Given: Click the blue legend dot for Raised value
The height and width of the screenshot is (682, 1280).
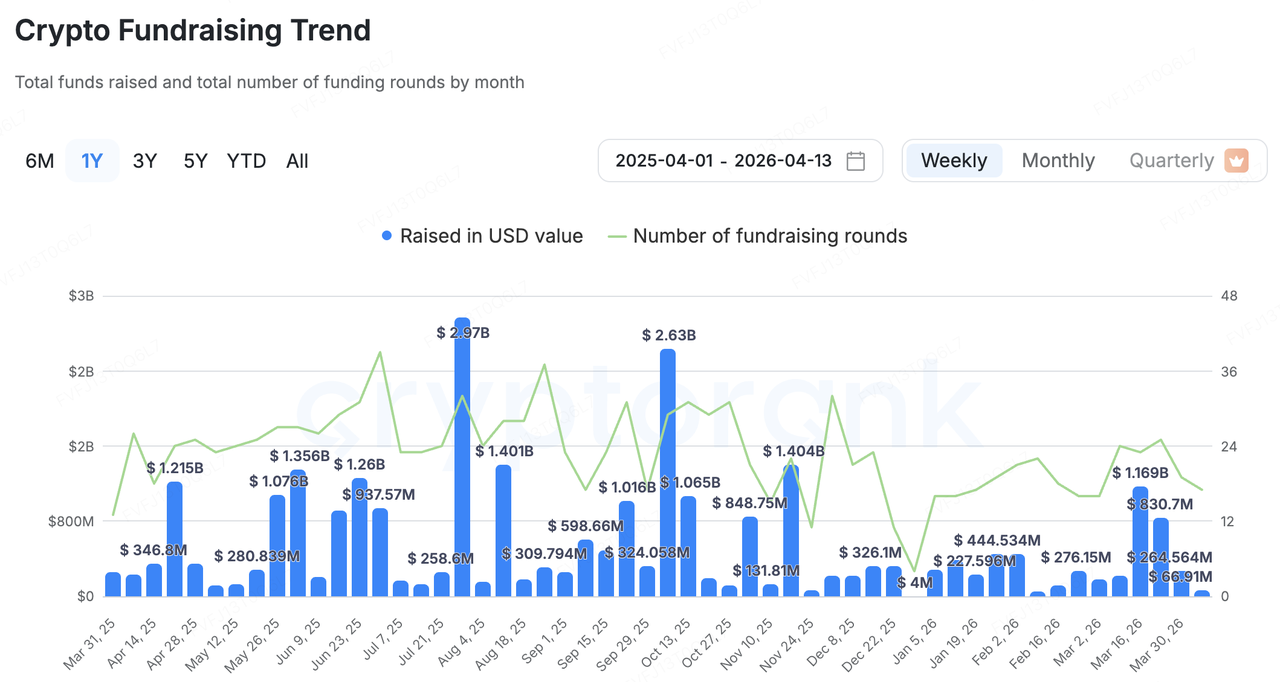Looking at the screenshot, I should (387, 236).
